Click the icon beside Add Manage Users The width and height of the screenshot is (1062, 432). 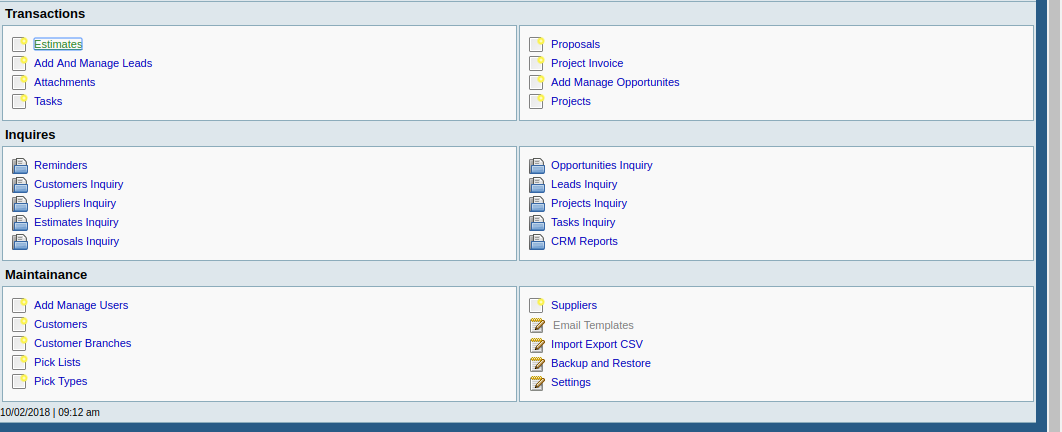[x=19, y=305]
